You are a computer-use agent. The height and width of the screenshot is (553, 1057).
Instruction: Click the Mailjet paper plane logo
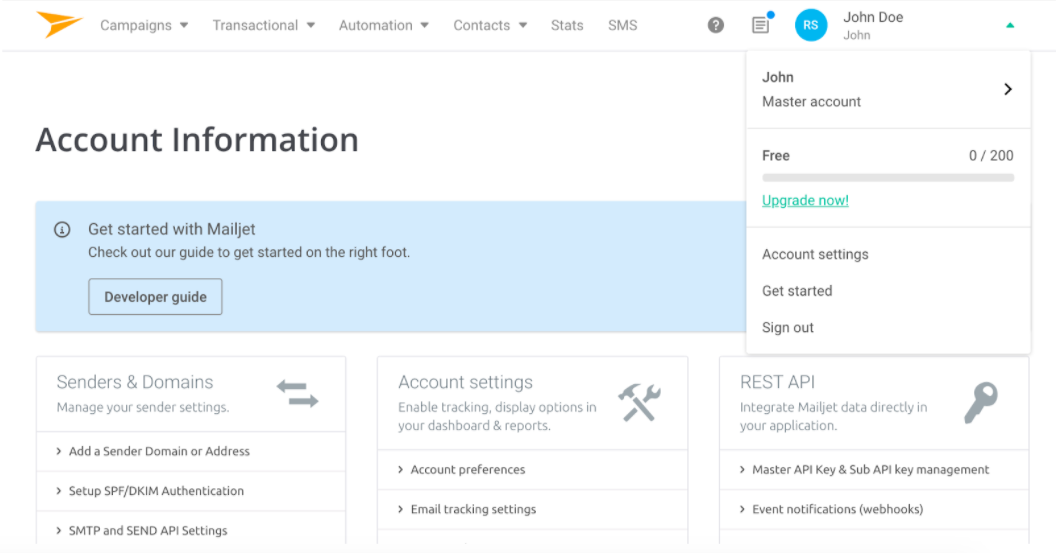[58, 24]
